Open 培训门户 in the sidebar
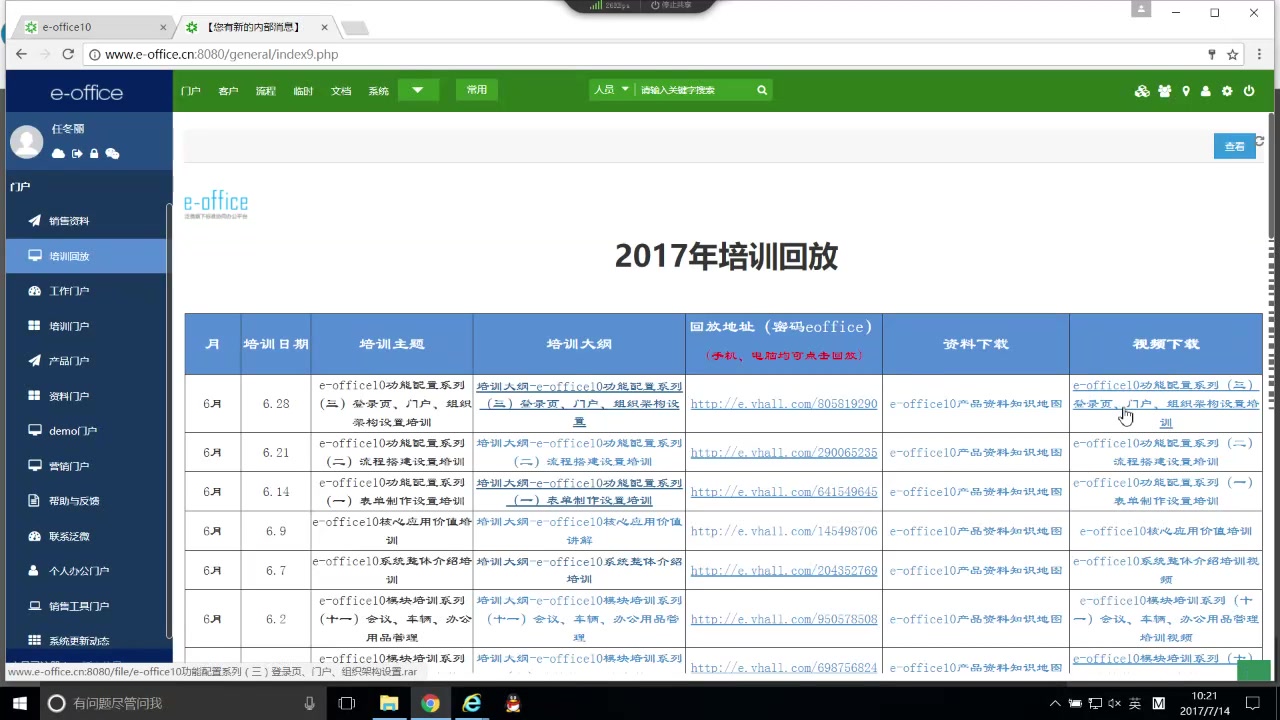This screenshot has width=1280, height=720. [86, 326]
